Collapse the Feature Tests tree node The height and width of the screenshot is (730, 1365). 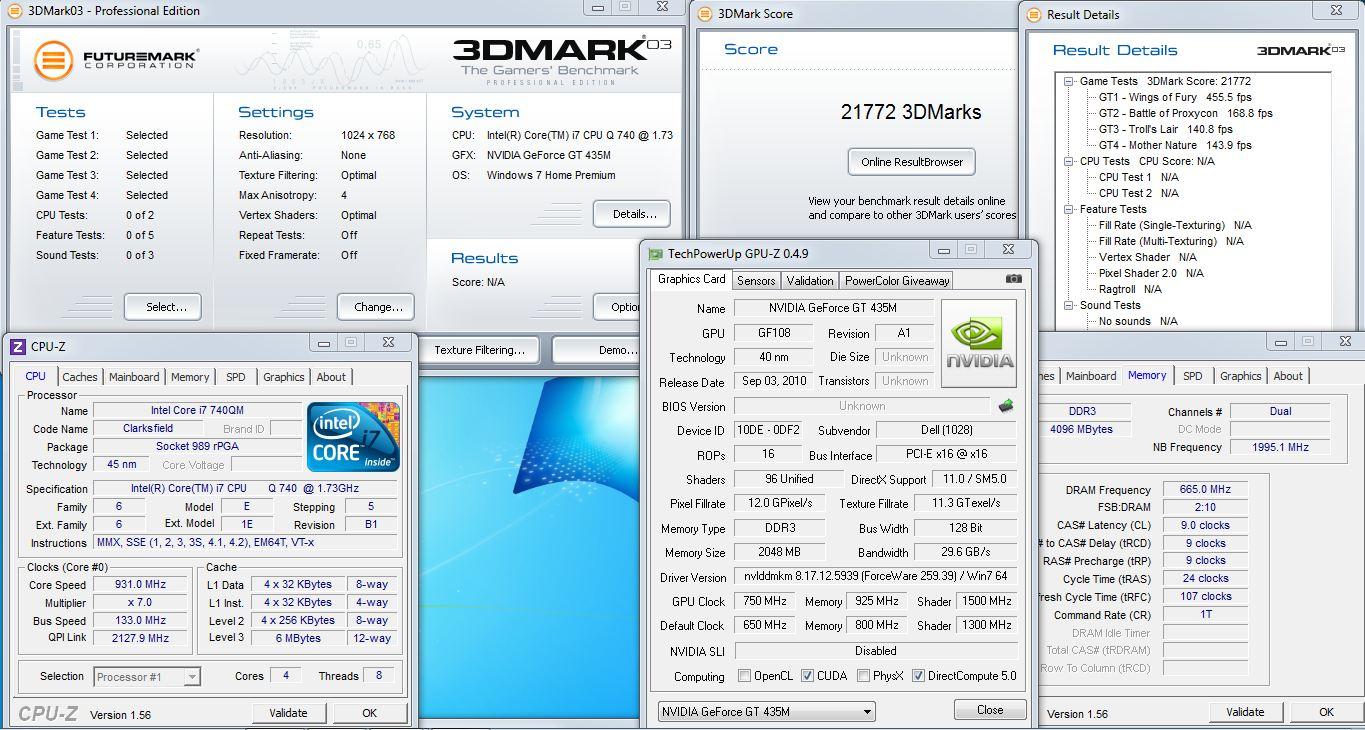pos(1069,209)
